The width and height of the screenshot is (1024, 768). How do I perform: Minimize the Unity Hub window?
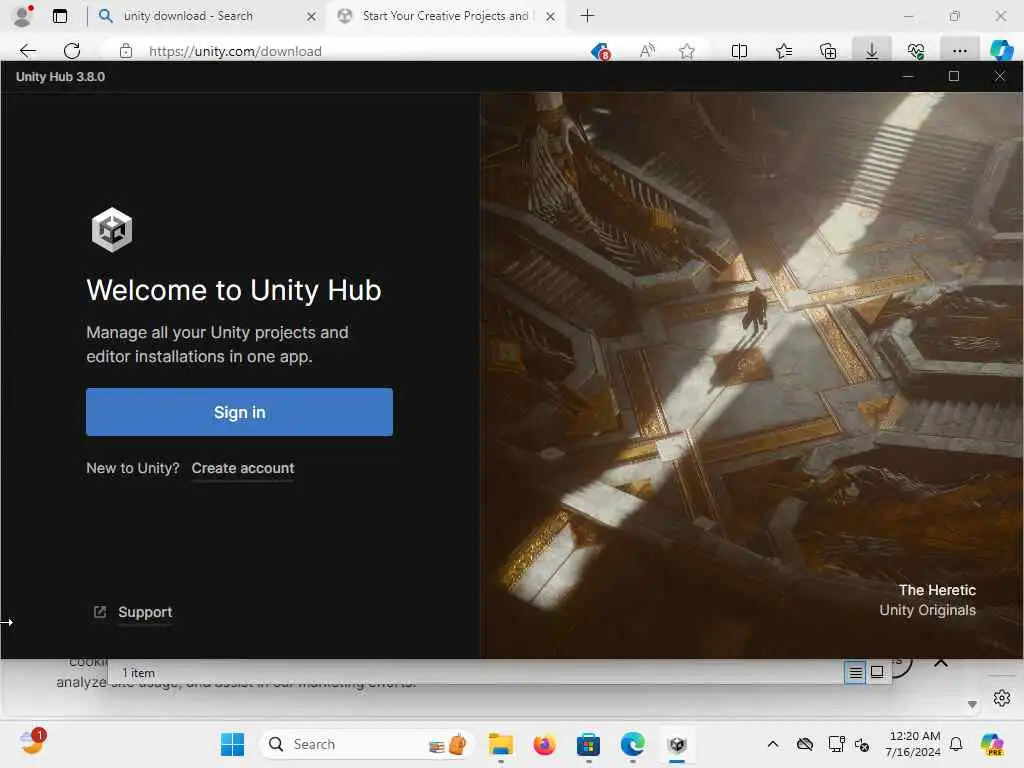click(908, 76)
